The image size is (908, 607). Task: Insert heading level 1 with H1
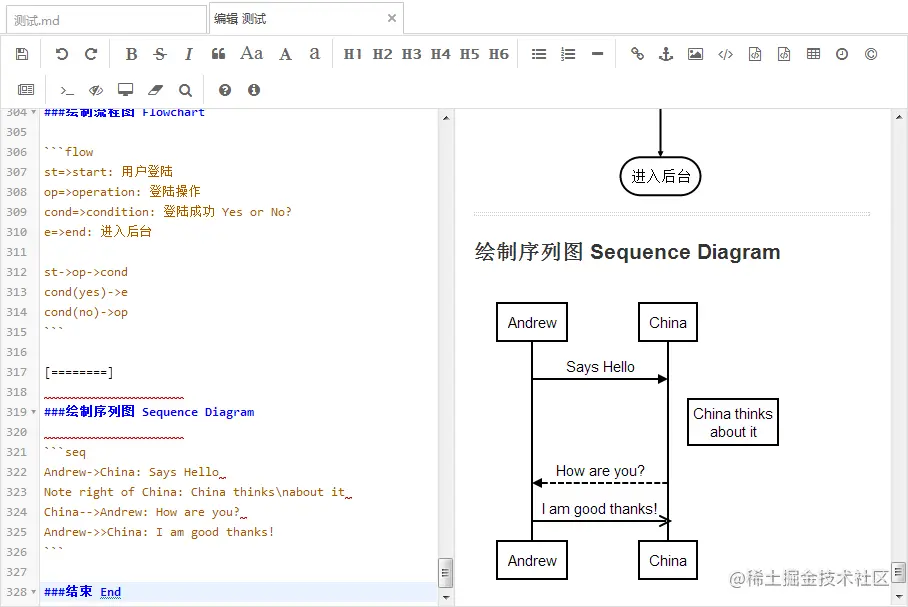point(353,54)
